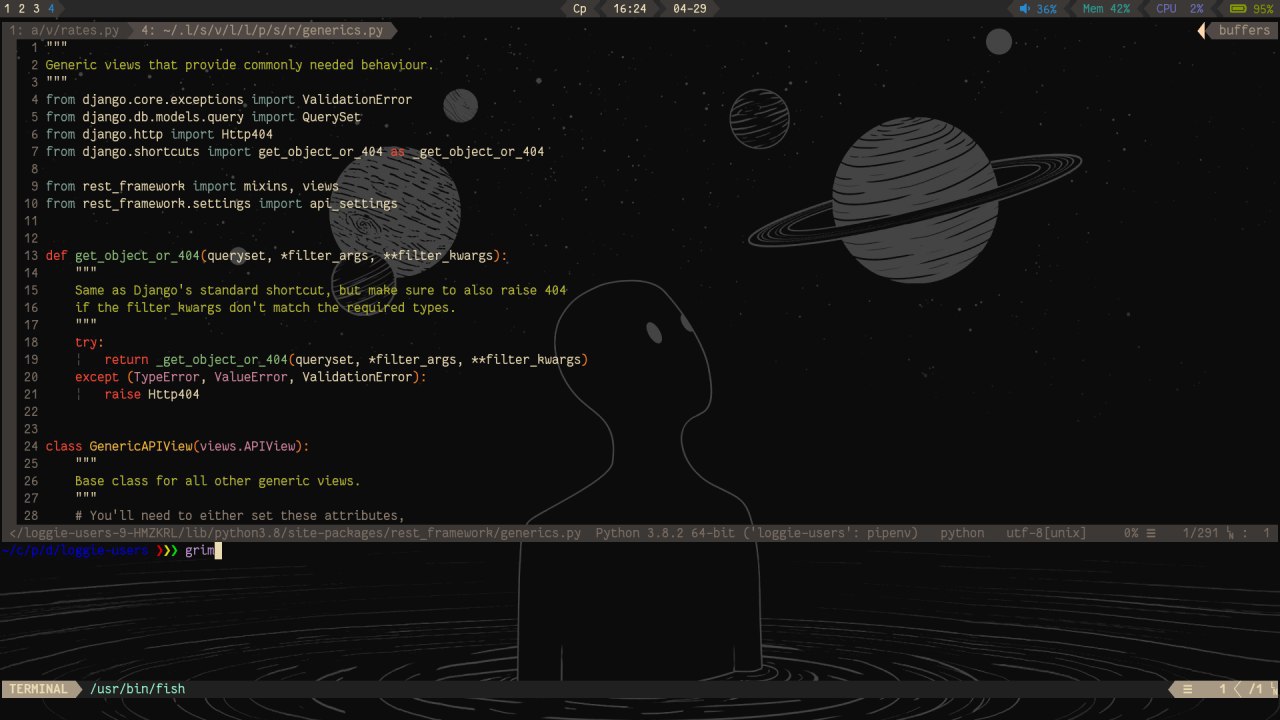Click the 'try:' keyword on line 18
The width and height of the screenshot is (1280, 720).
point(89,343)
